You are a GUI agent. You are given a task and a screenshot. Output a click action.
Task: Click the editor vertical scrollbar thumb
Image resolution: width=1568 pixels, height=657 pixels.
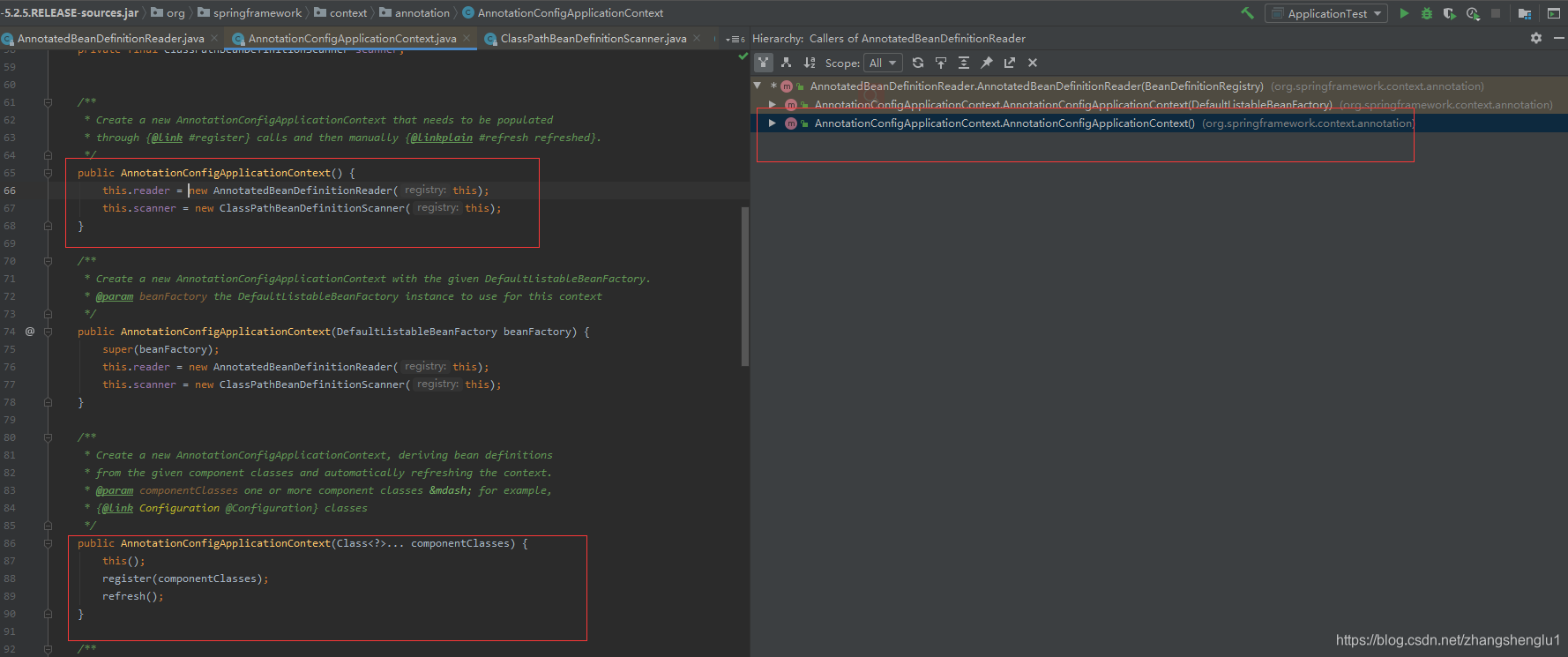(745, 287)
